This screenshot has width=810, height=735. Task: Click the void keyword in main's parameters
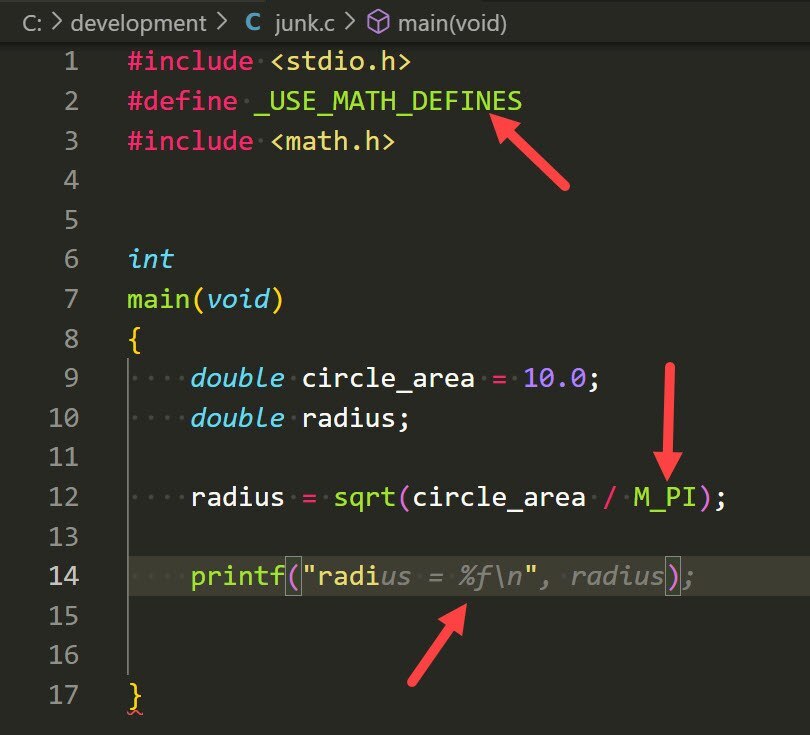238,299
